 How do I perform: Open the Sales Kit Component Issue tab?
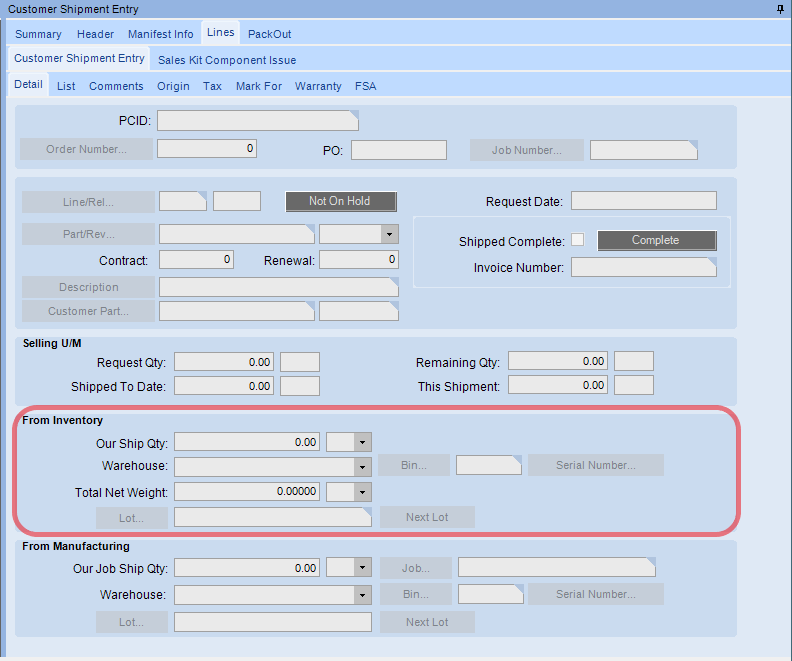227,60
